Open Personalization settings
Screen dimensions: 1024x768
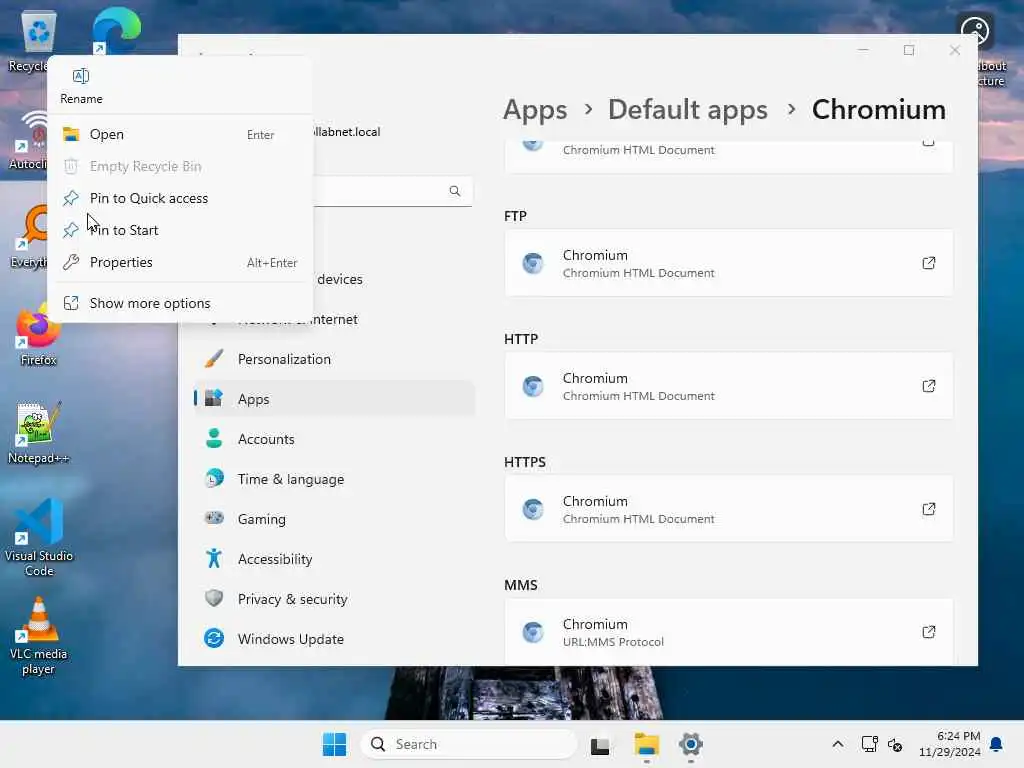click(x=334, y=359)
